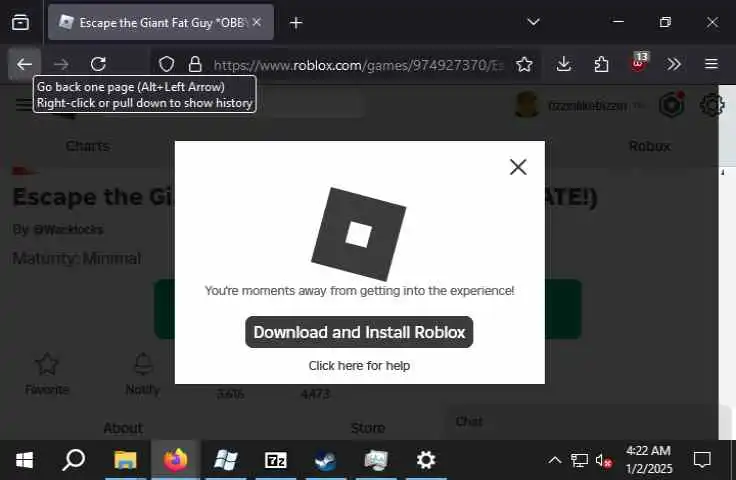The height and width of the screenshot is (480, 736).
Task: Open the Robux balance icon
Action: [671, 105]
